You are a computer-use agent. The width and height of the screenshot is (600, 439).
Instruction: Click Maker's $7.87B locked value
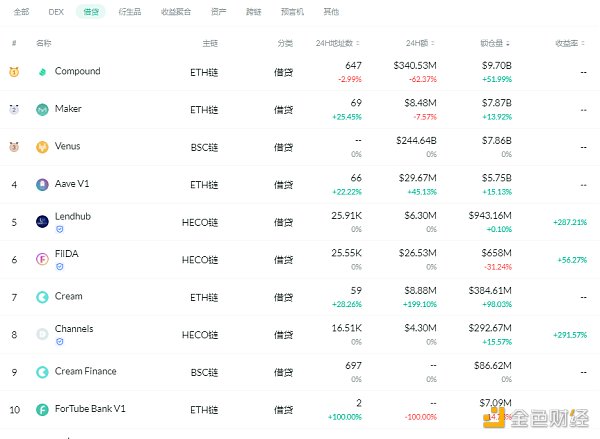[497, 103]
